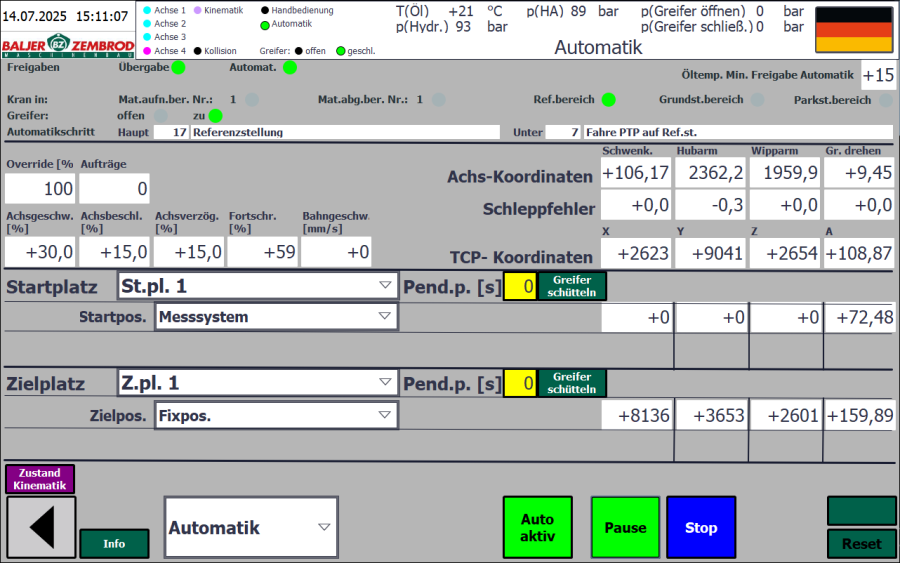Toggle the Pause button
This screenshot has width=900, height=563.
click(x=625, y=527)
